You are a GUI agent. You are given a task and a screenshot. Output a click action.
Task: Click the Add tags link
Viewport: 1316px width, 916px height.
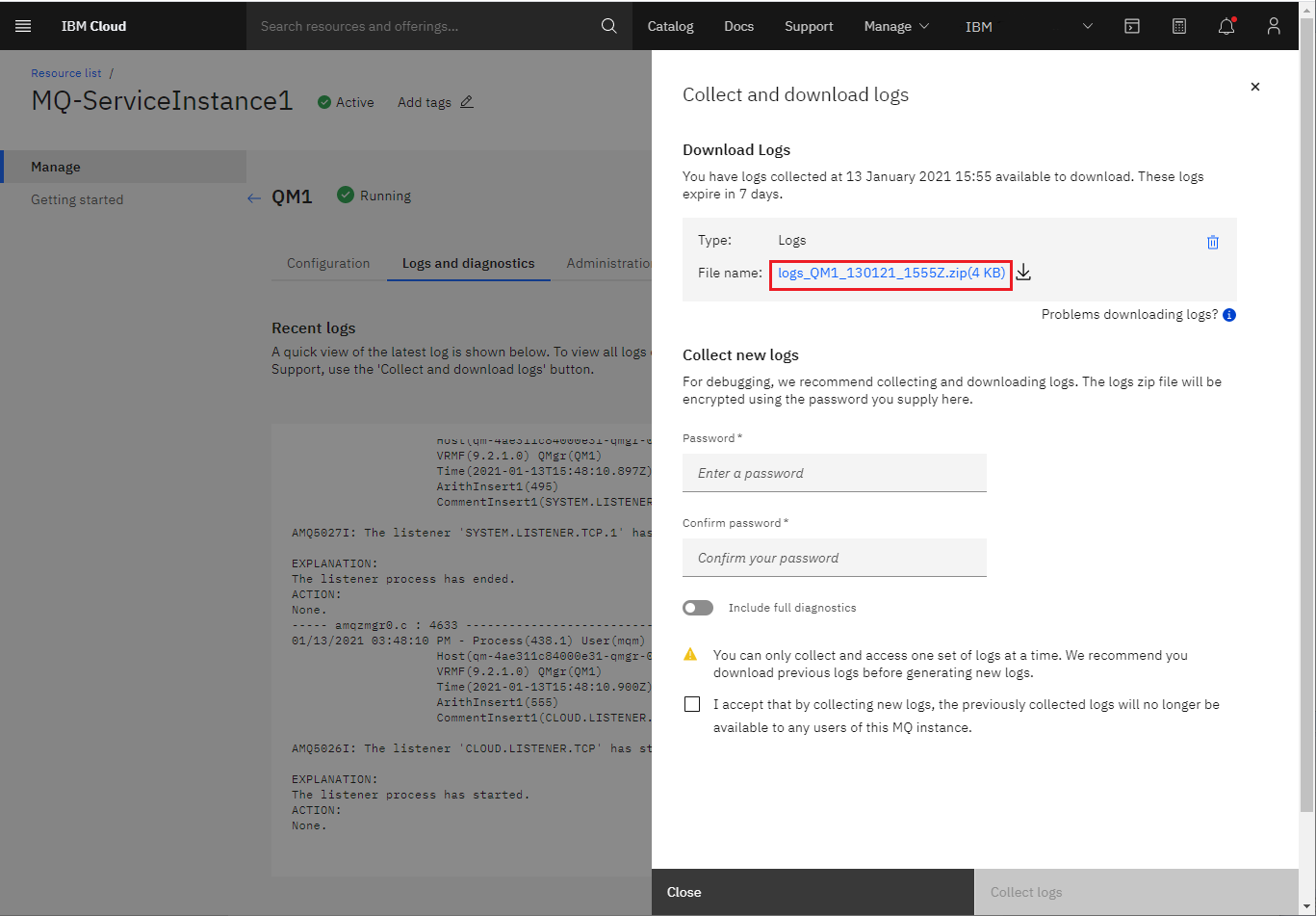pyautogui.click(x=425, y=102)
